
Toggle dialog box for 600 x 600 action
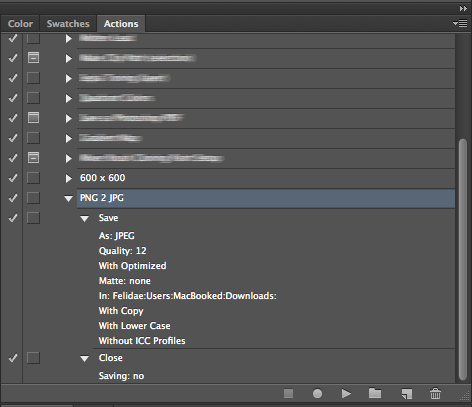33,178
